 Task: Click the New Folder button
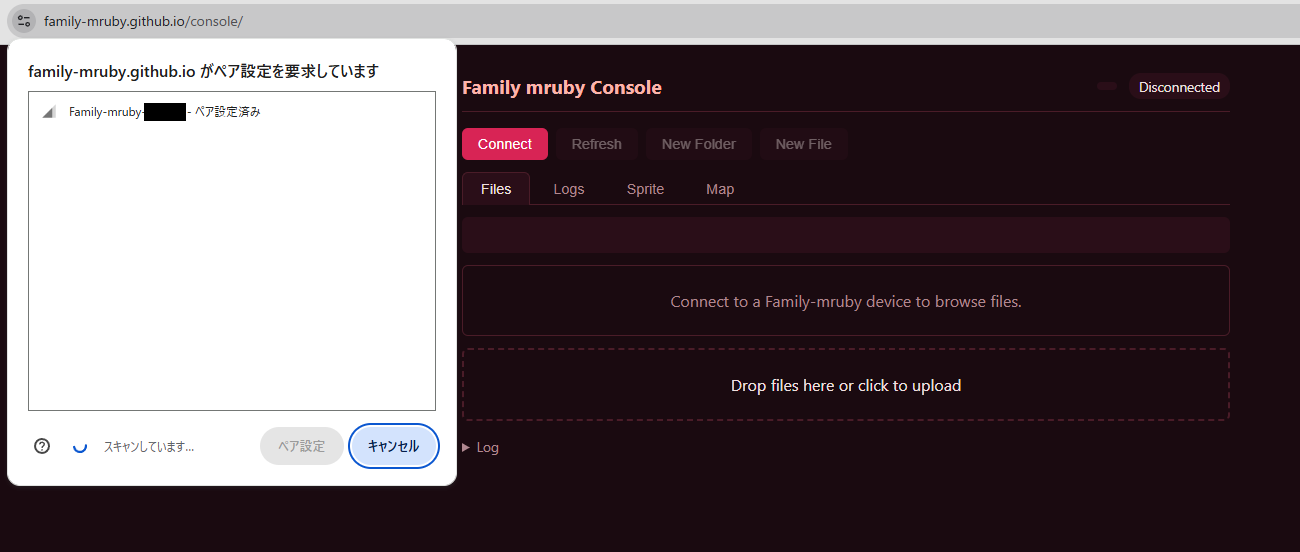click(699, 144)
